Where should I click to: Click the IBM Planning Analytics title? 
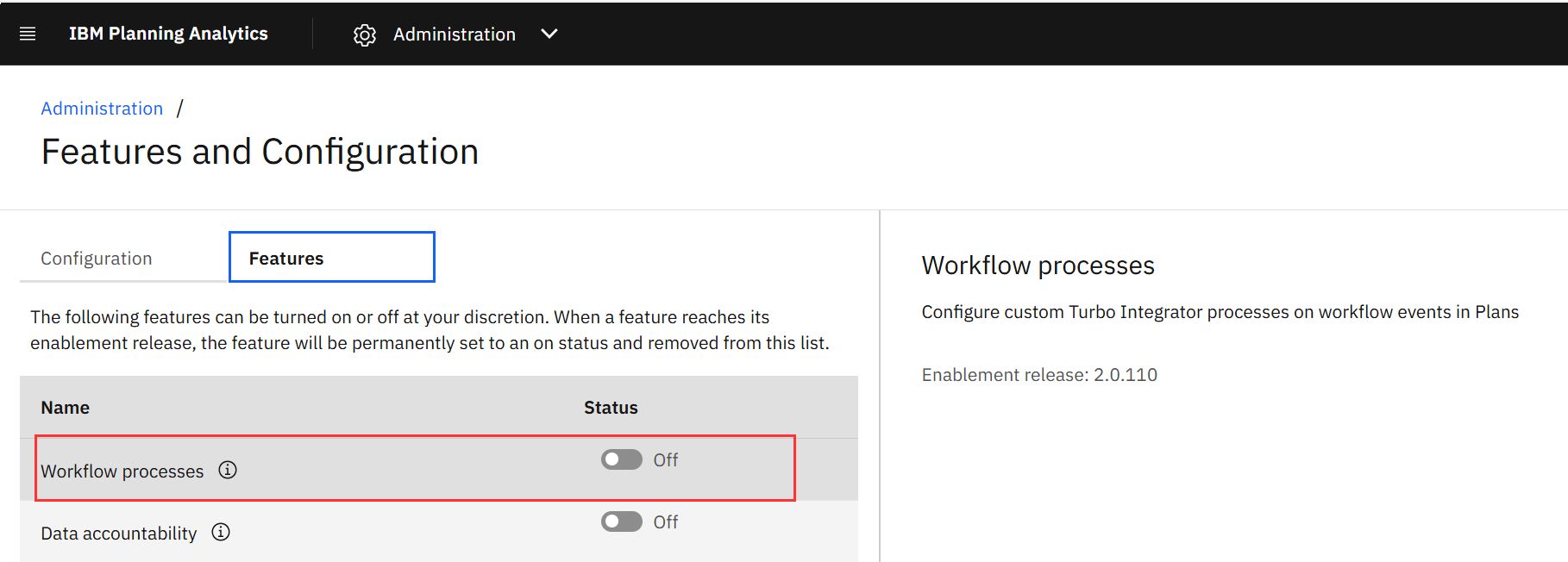point(168,34)
